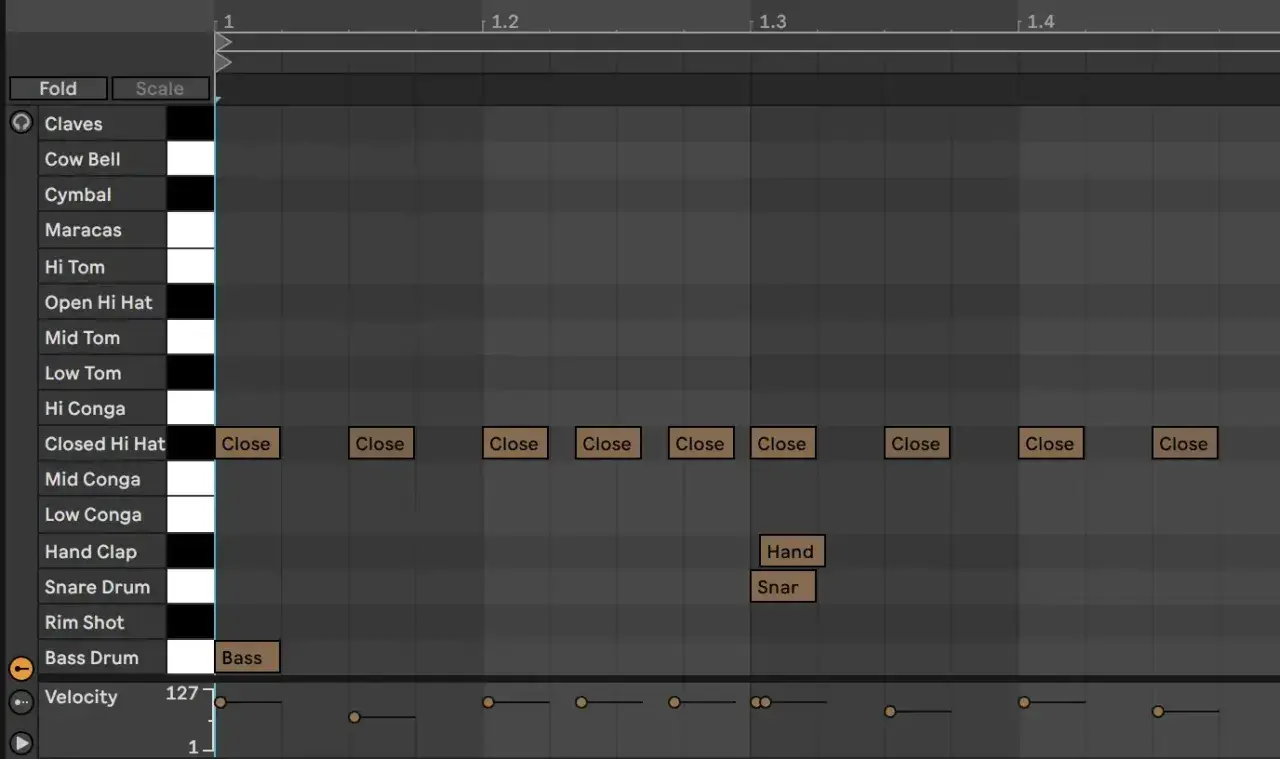Select the Hand Clap row label
The width and height of the screenshot is (1280, 759).
click(102, 552)
